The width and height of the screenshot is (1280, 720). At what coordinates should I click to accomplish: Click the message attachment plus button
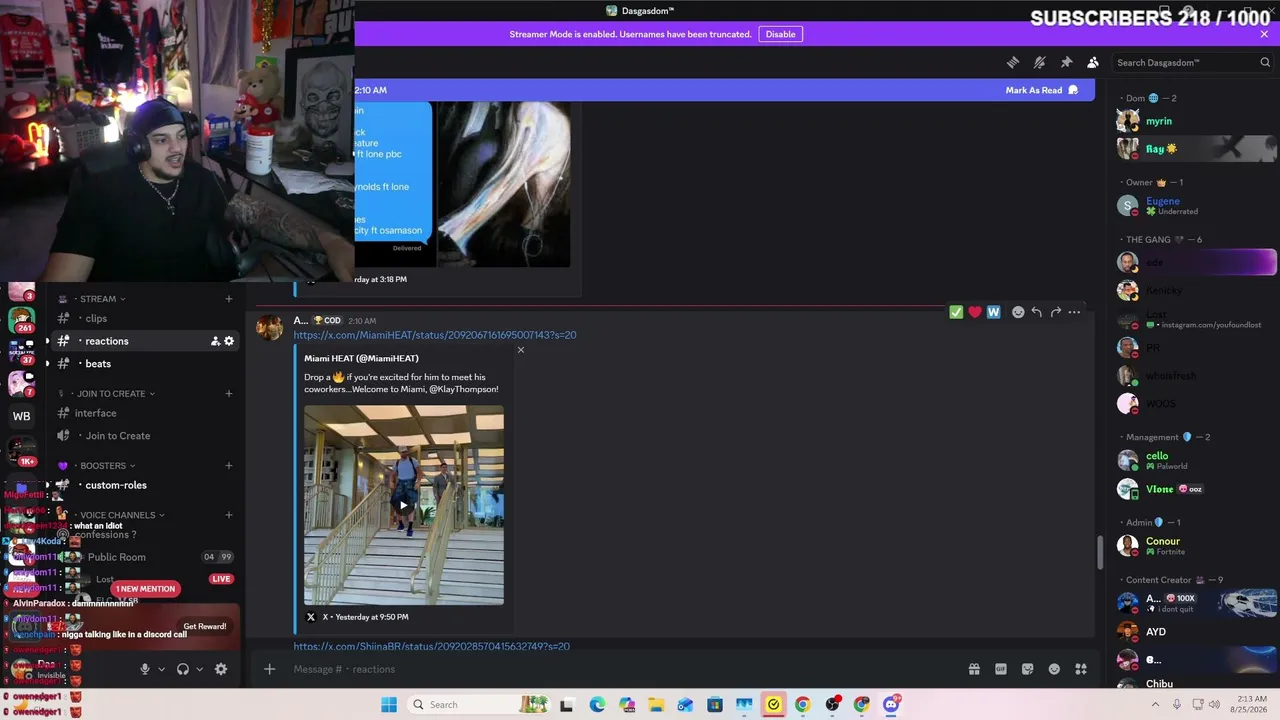coord(269,669)
